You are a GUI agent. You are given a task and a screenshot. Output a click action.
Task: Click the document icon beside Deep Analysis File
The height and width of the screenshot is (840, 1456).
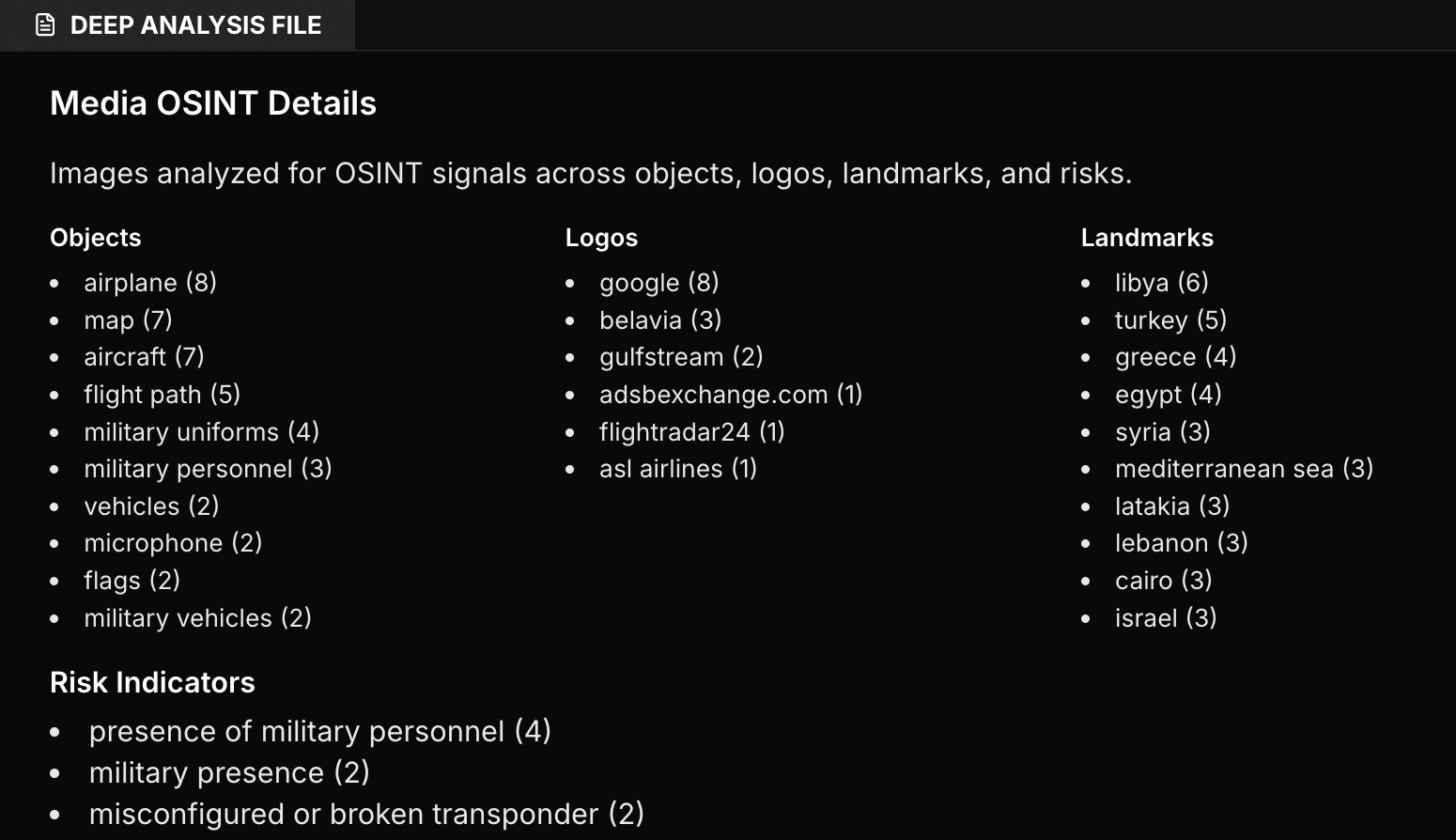pyautogui.click(x=45, y=25)
